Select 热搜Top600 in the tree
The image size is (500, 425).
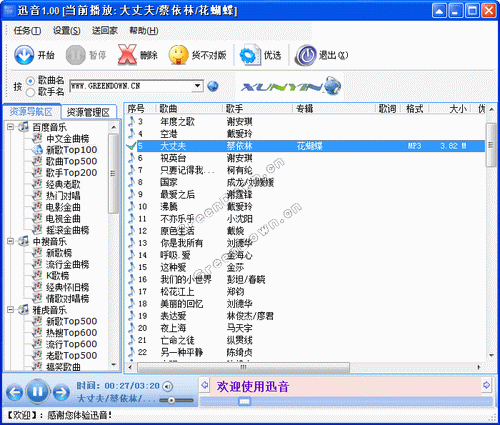coord(71,332)
